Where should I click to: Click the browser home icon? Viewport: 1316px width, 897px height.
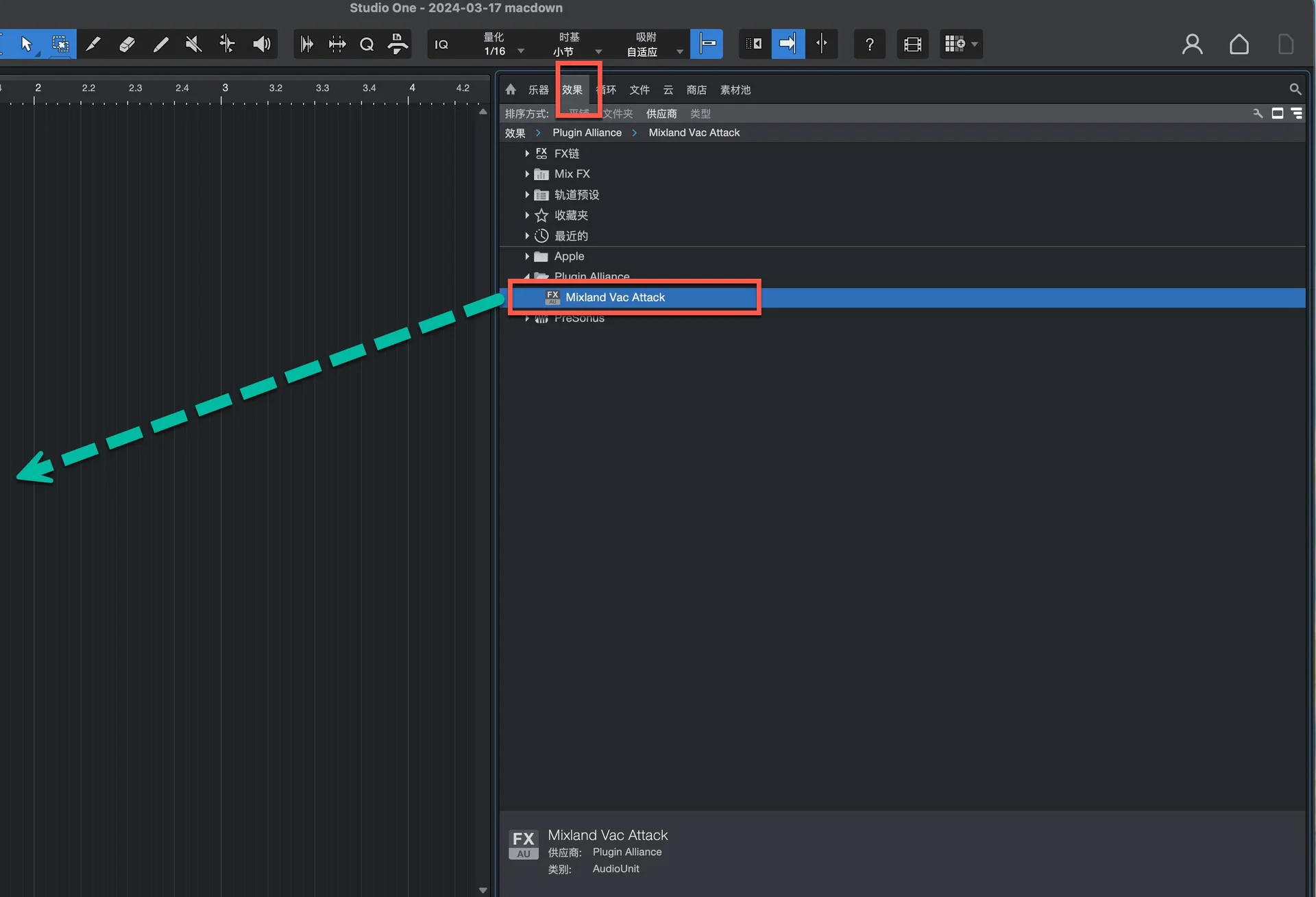point(511,90)
